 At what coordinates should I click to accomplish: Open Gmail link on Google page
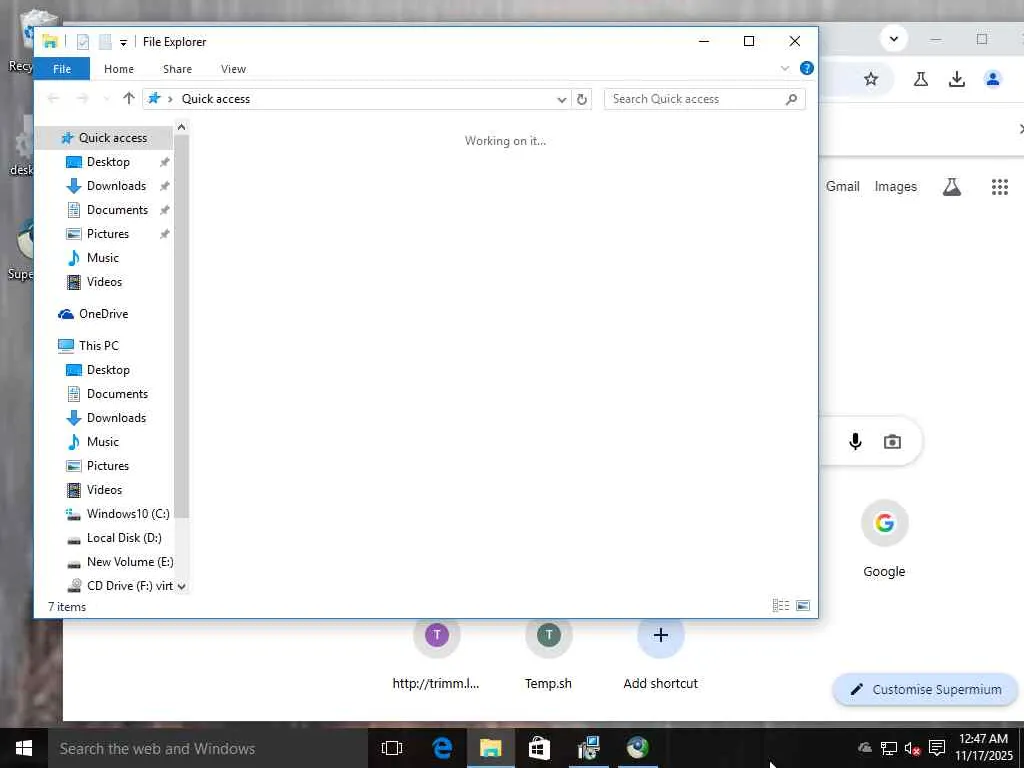(x=842, y=187)
